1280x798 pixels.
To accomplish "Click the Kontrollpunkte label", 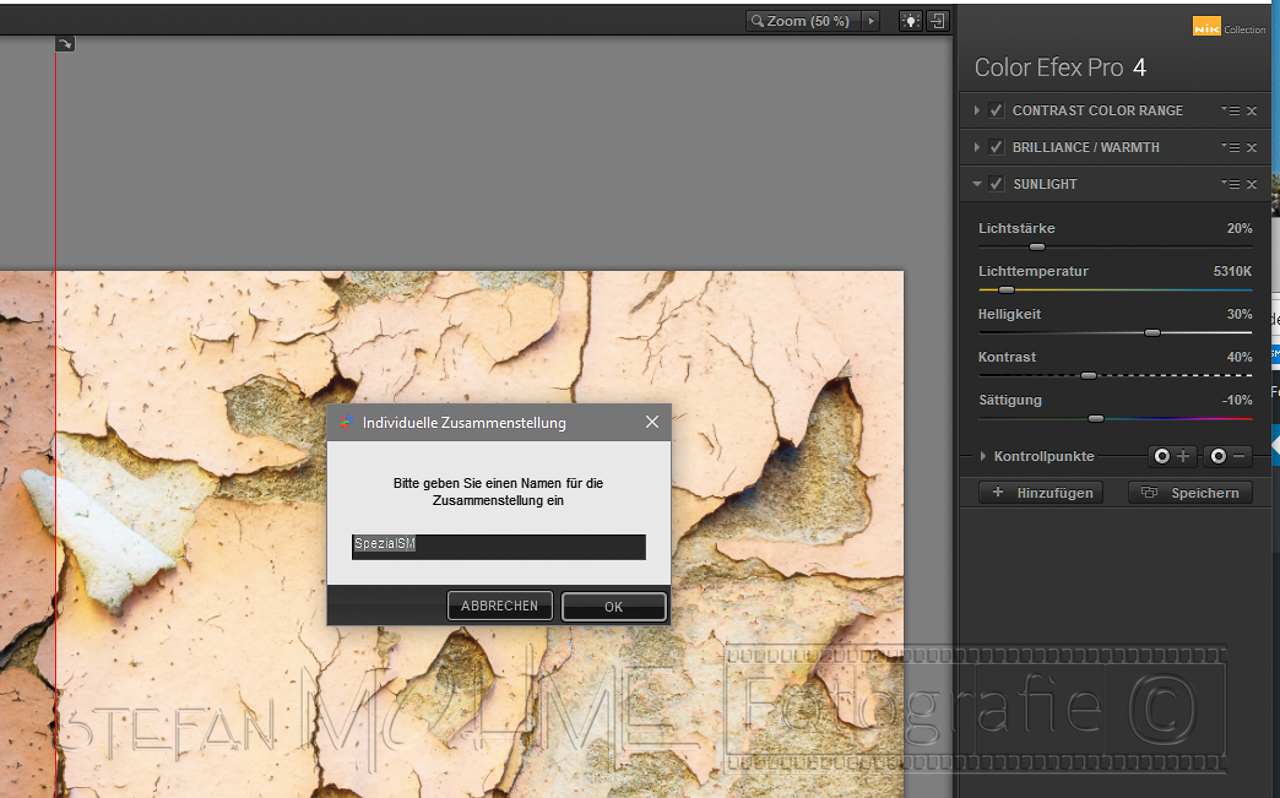I will (x=1044, y=457).
